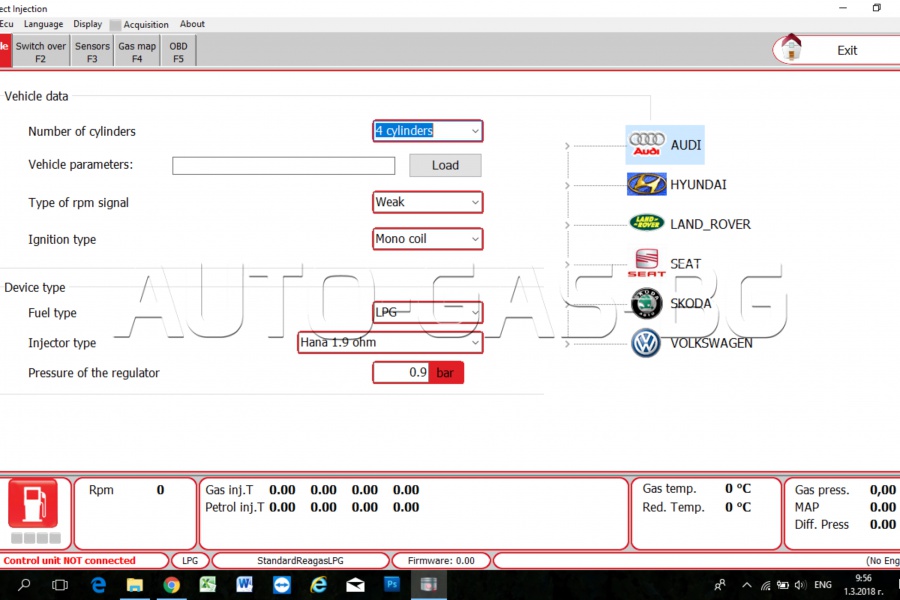Open the About menu
900x600 pixels.
[192, 24]
